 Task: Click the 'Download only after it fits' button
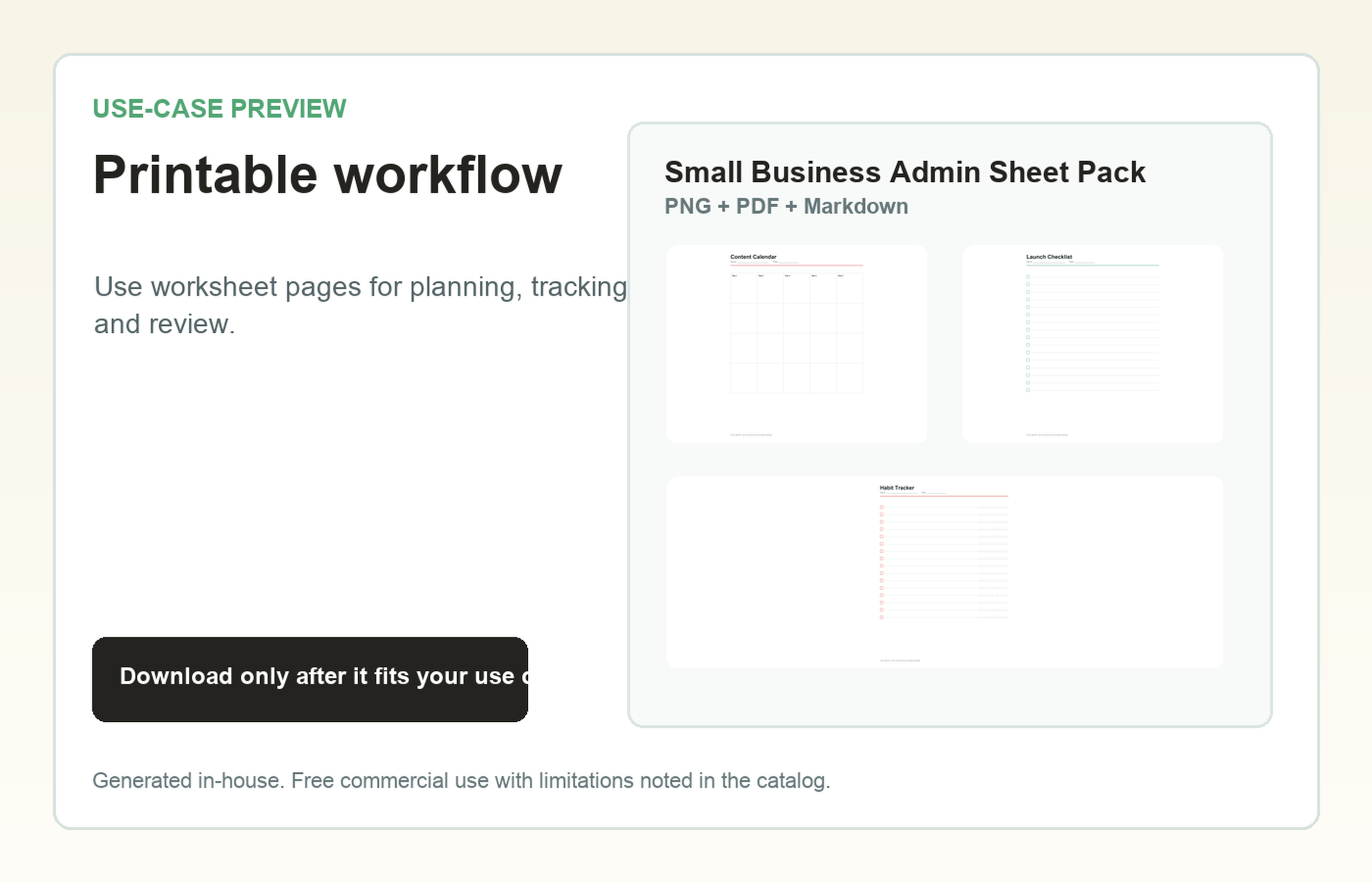[x=310, y=679]
